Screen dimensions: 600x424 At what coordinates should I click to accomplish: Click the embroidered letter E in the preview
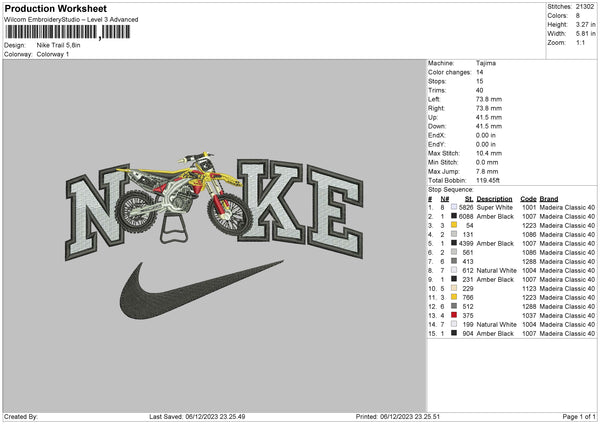click(x=335, y=212)
